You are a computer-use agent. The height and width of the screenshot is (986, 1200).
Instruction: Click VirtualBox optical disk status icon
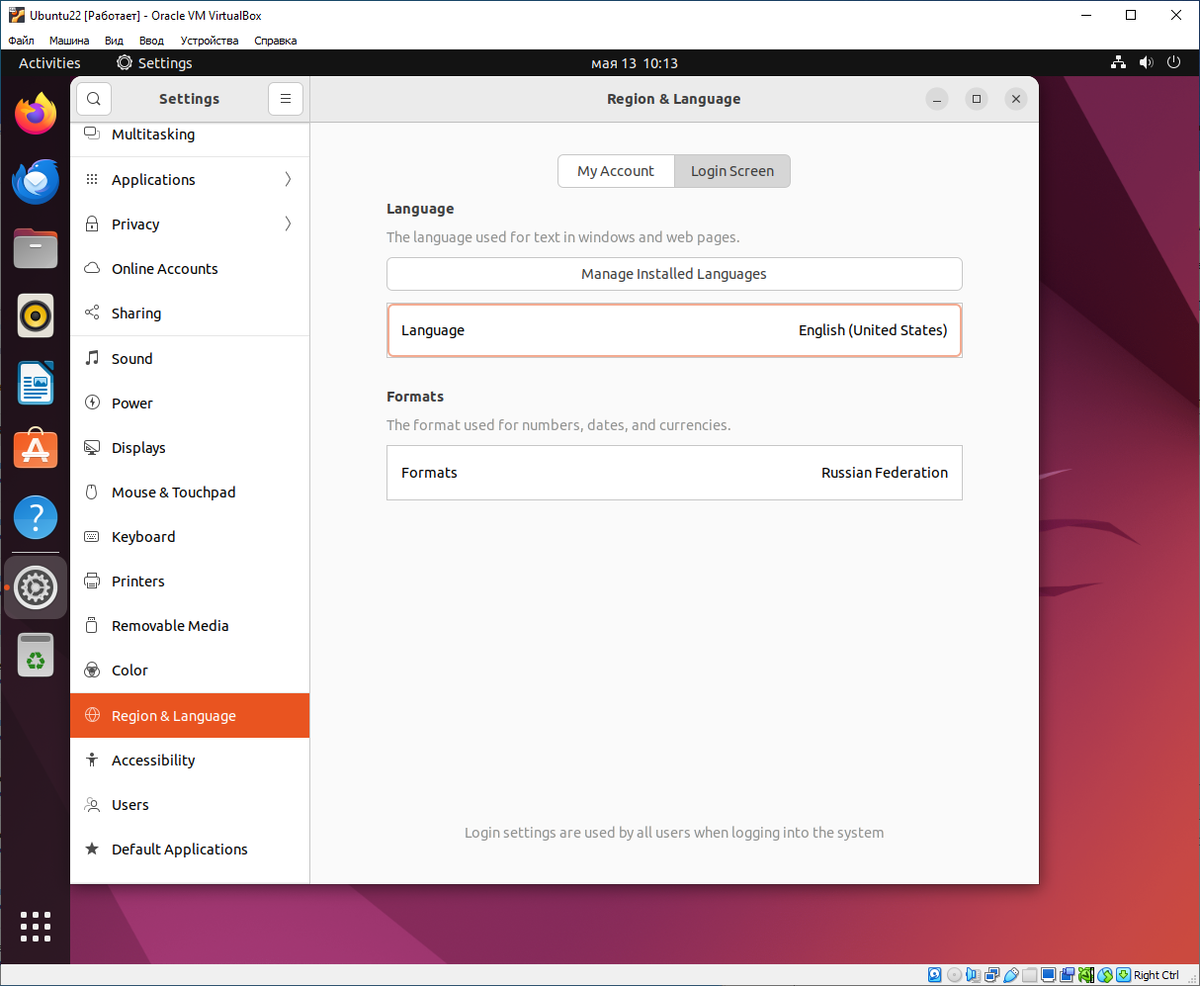coord(954,975)
